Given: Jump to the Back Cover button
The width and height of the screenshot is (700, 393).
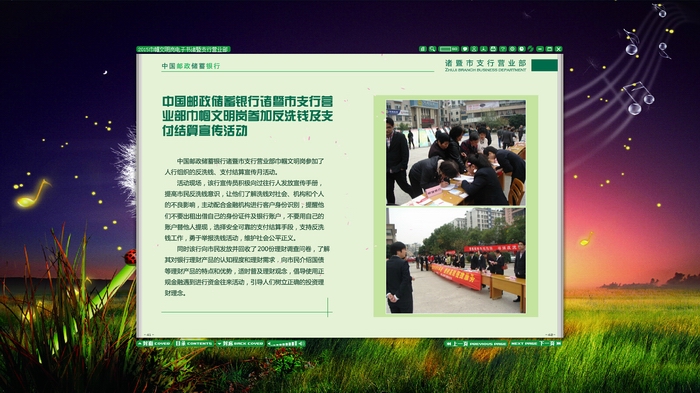Looking at the screenshot, I should point(240,343).
